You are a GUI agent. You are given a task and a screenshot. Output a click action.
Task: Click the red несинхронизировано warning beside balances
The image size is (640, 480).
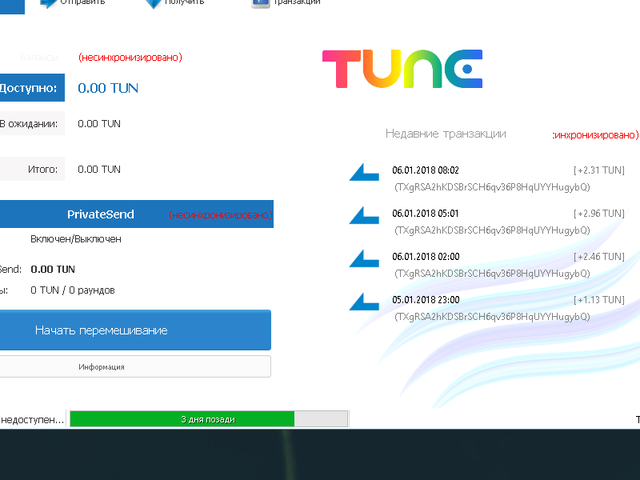130,58
